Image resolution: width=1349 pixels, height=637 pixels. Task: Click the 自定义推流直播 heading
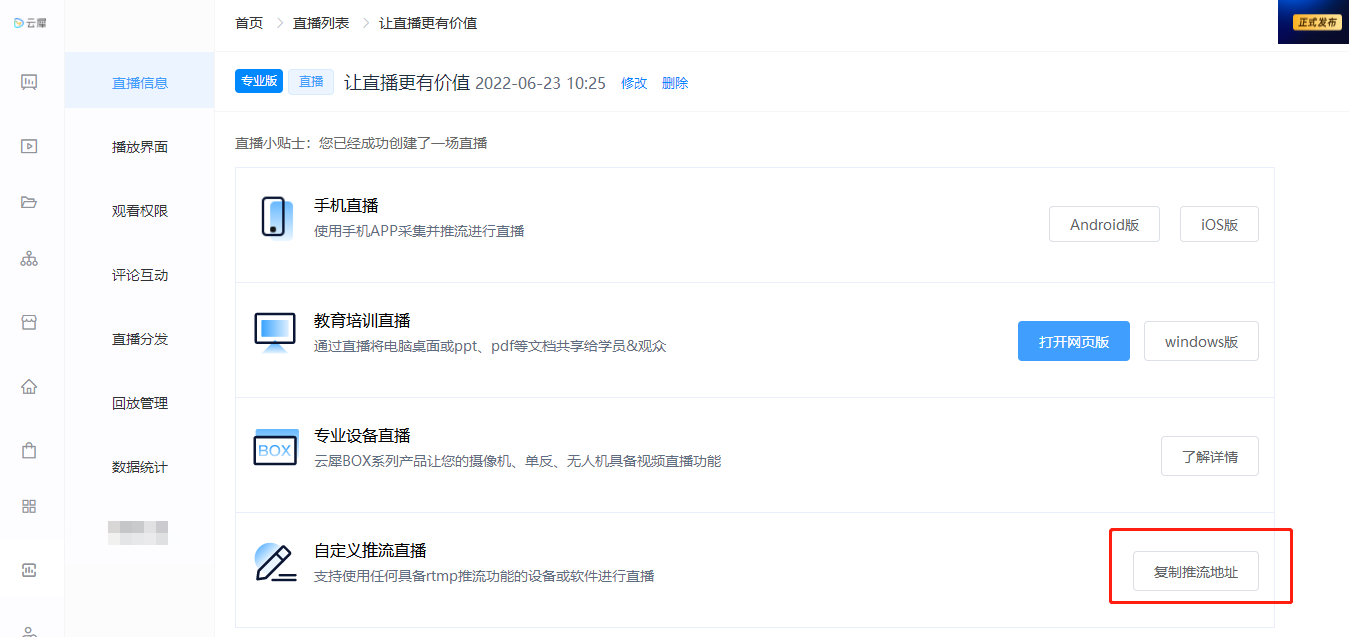click(370, 550)
